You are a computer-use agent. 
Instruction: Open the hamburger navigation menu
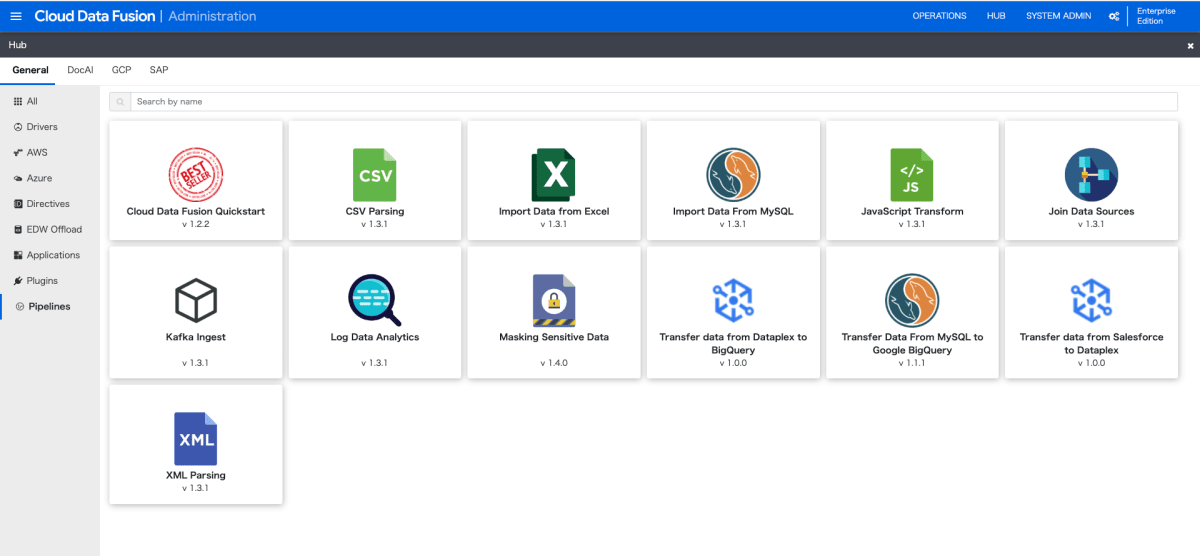(16, 16)
